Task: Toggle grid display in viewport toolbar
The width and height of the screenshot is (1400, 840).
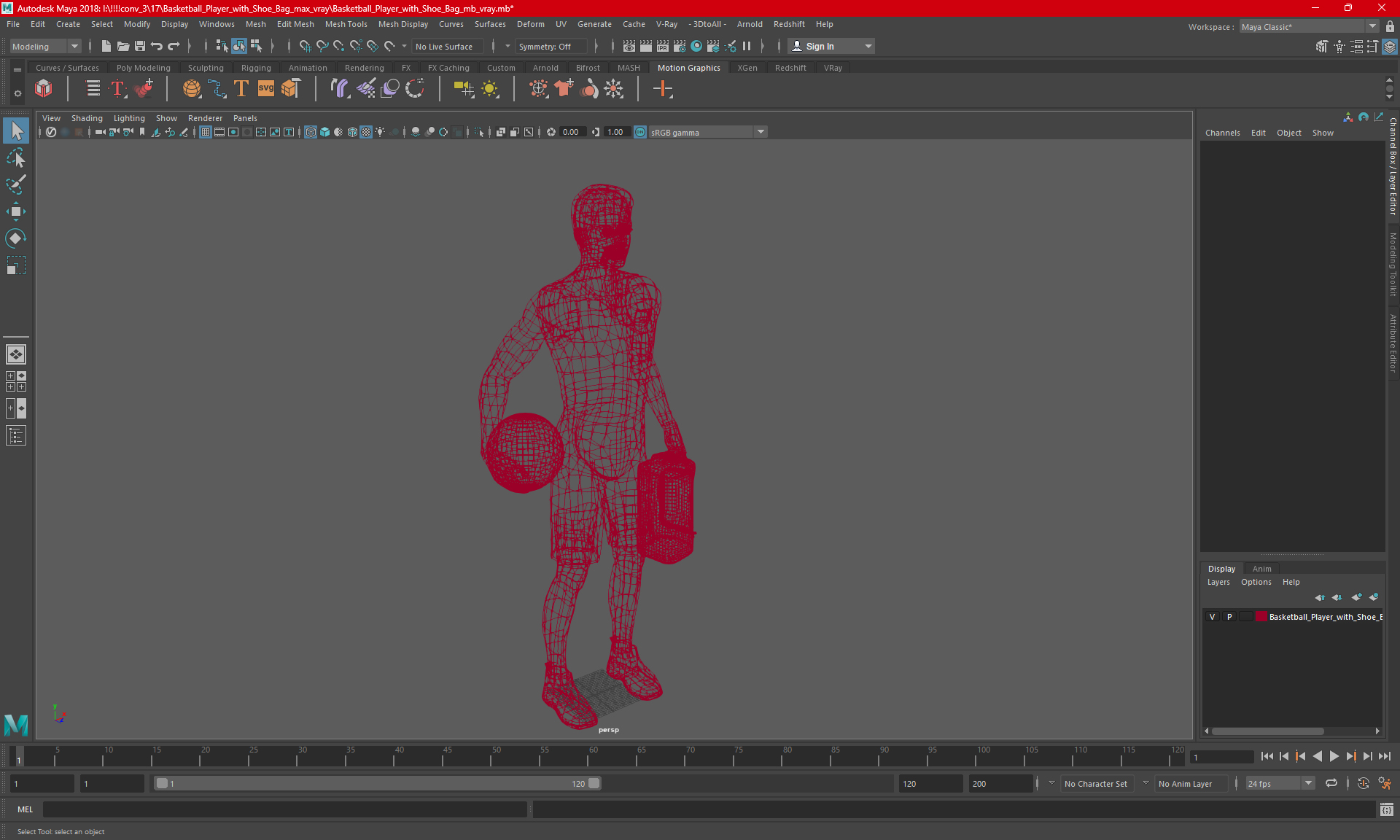Action: pyautogui.click(x=206, y=132)
